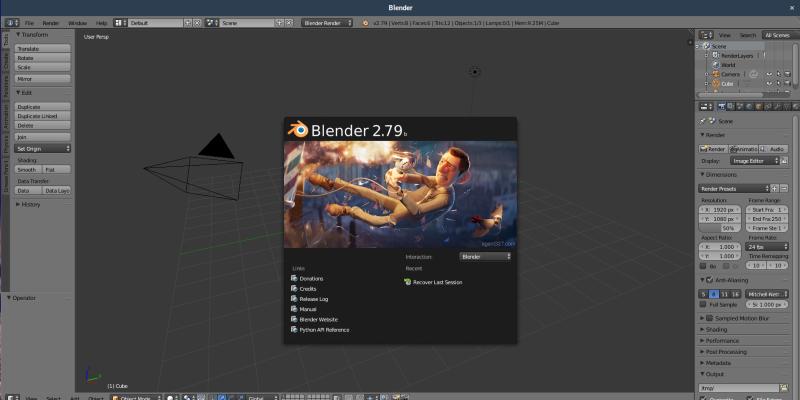Click the info editor type icon
Screen dimensions: 800x400
9,22
